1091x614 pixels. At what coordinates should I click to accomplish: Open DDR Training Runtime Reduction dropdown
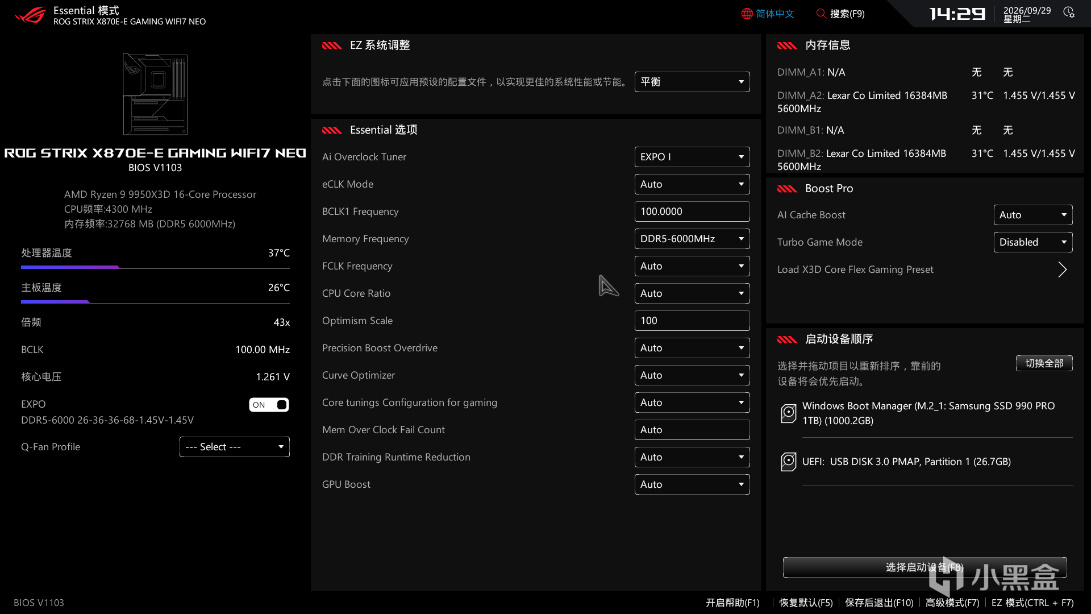click(x=692, y=457)
